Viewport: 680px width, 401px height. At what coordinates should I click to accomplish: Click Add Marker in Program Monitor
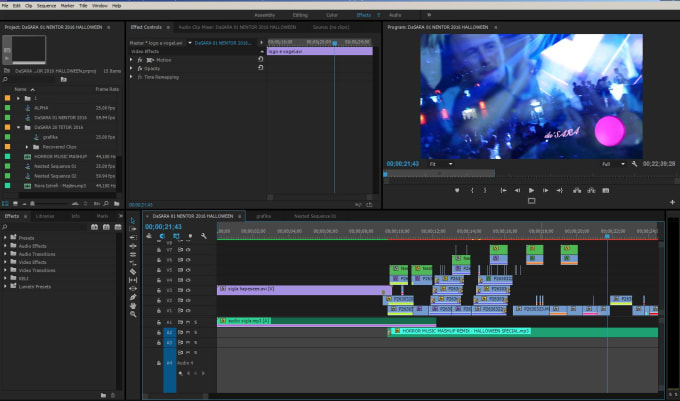click(x=457, y=190)
